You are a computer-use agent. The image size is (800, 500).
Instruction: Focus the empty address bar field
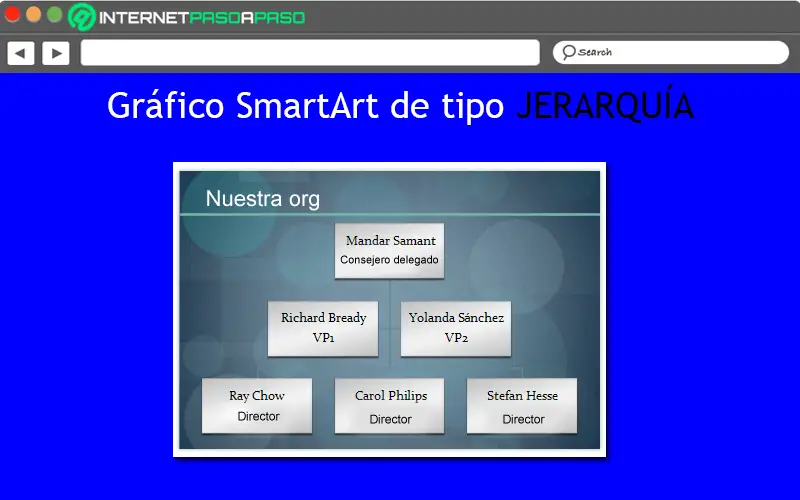310,53
